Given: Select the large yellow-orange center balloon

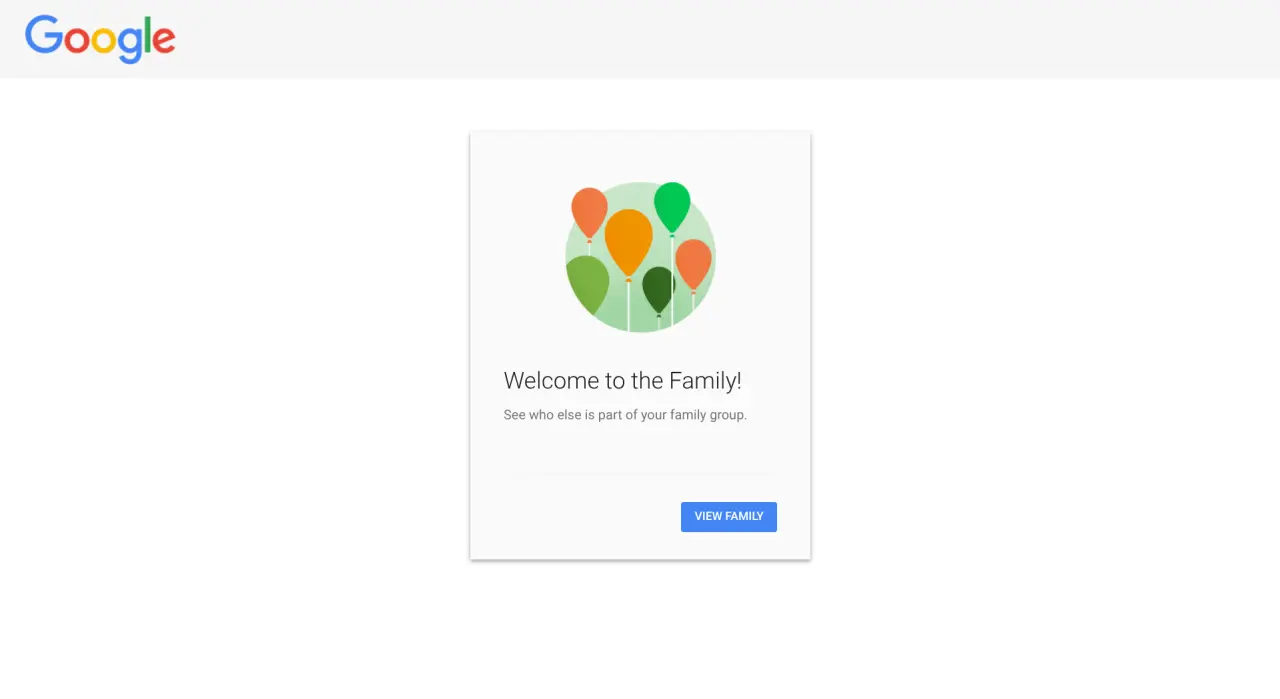Looking at the screenshot, I should tap(628, 242).
